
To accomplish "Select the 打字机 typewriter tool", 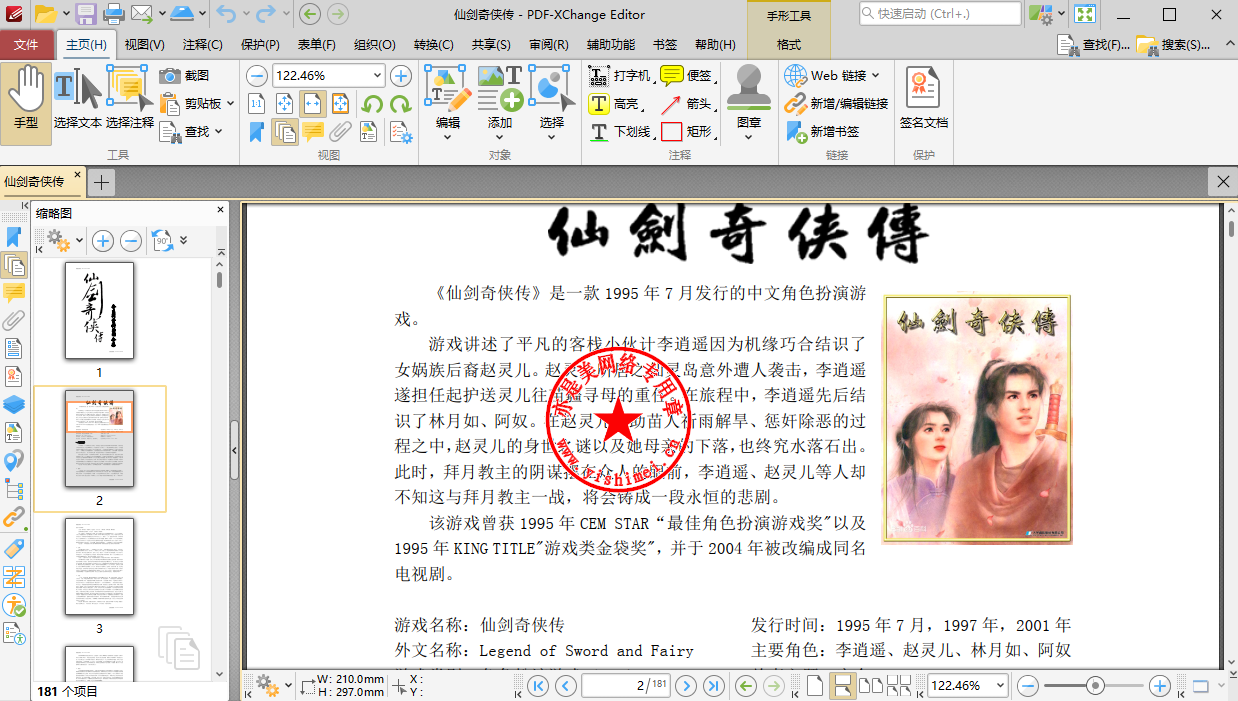I will (x=620, y=76).
